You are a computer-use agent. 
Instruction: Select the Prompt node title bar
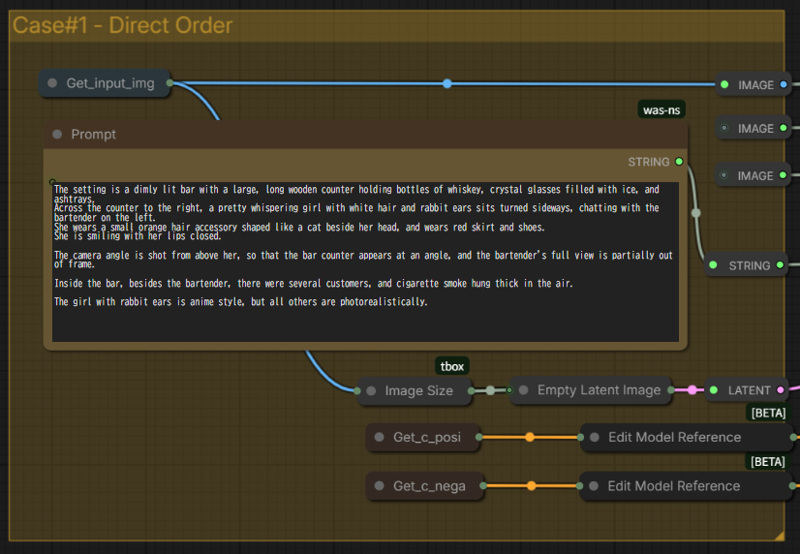365,135
